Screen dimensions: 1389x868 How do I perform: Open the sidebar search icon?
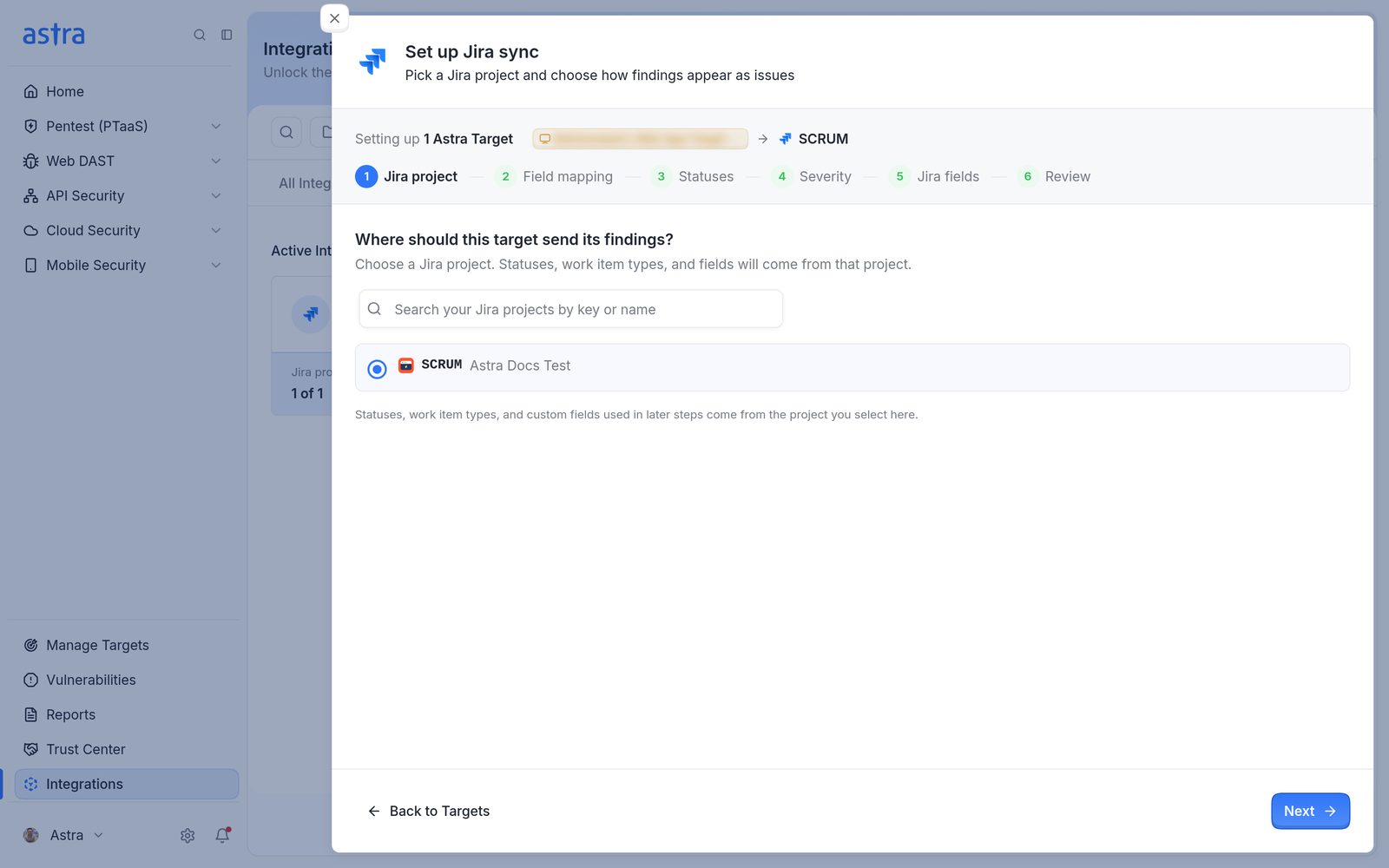(200, 35)
